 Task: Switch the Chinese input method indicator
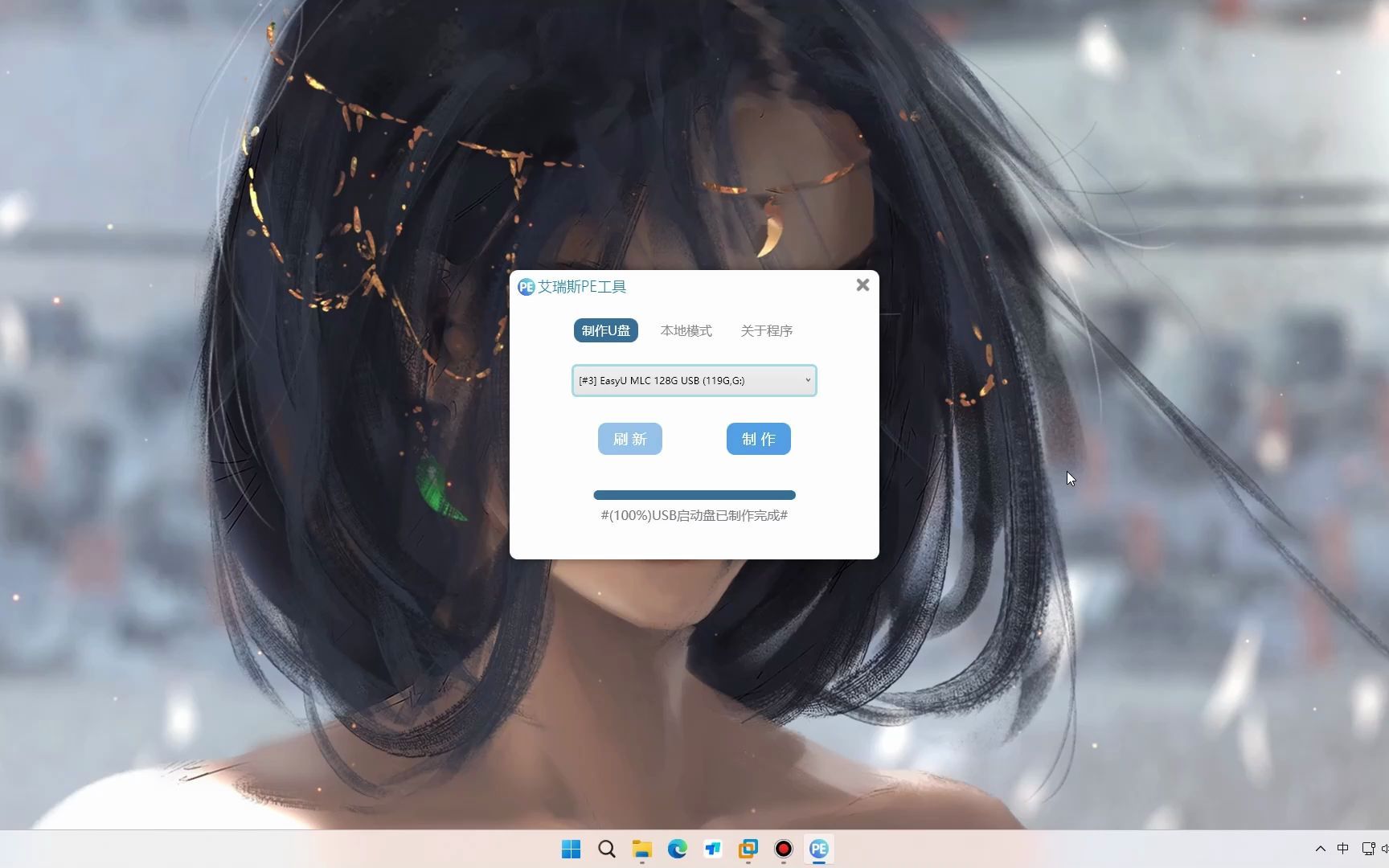coord(1343,849)
